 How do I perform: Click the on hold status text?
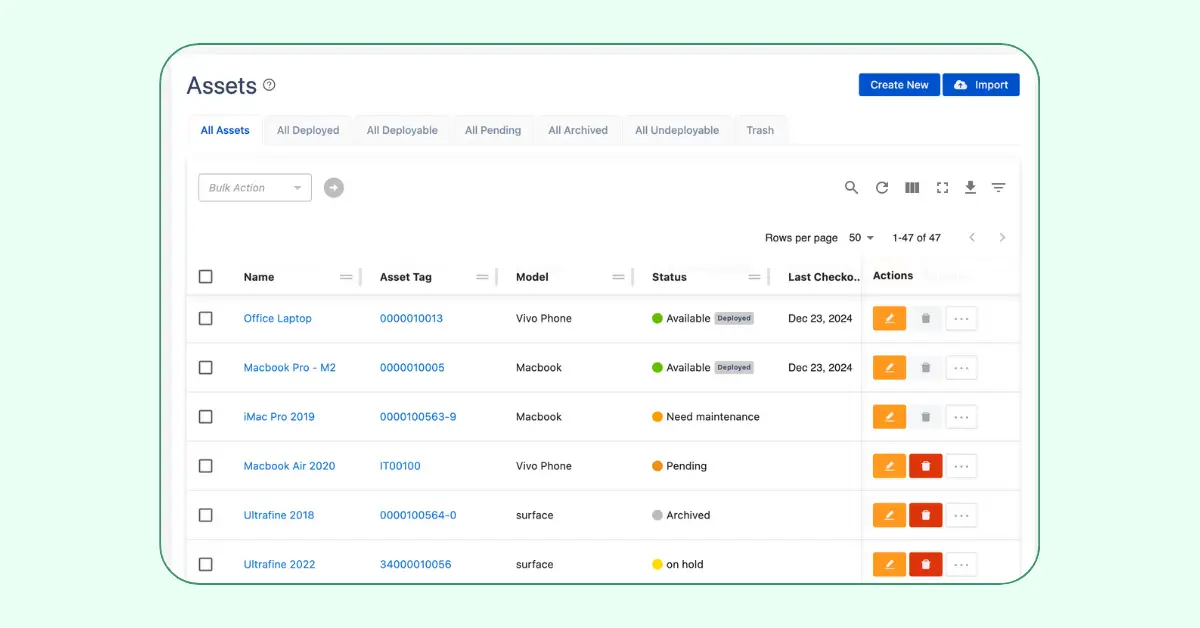(685, 564)
